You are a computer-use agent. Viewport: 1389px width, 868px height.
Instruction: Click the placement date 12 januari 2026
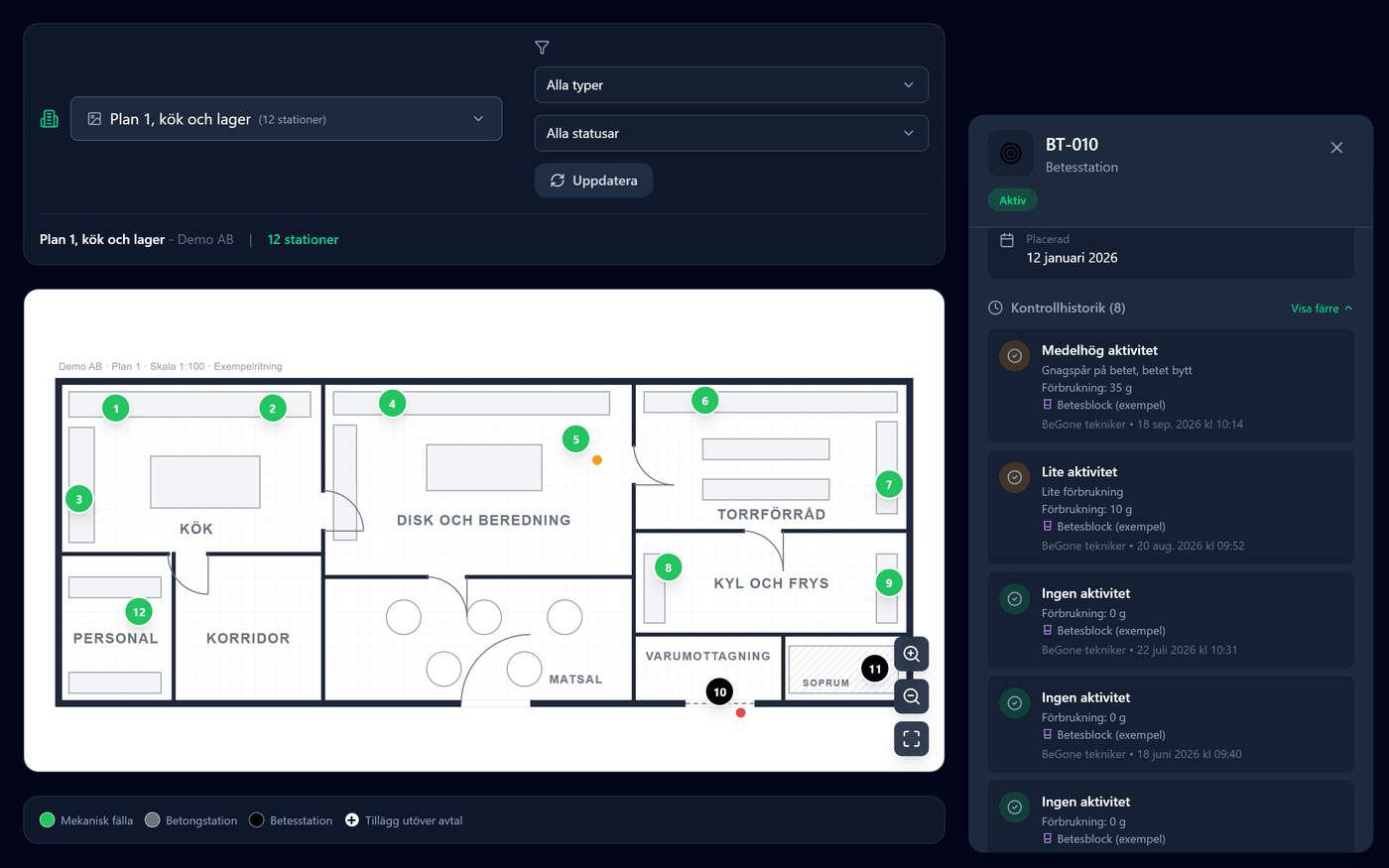point(1072,258)
